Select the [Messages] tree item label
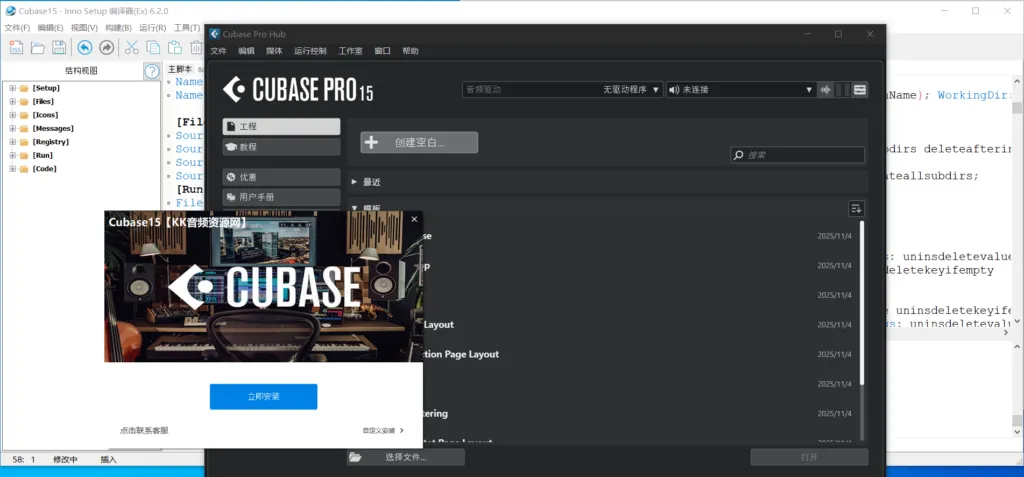This screenshot has height=477, width=1024. click(53, 129)
